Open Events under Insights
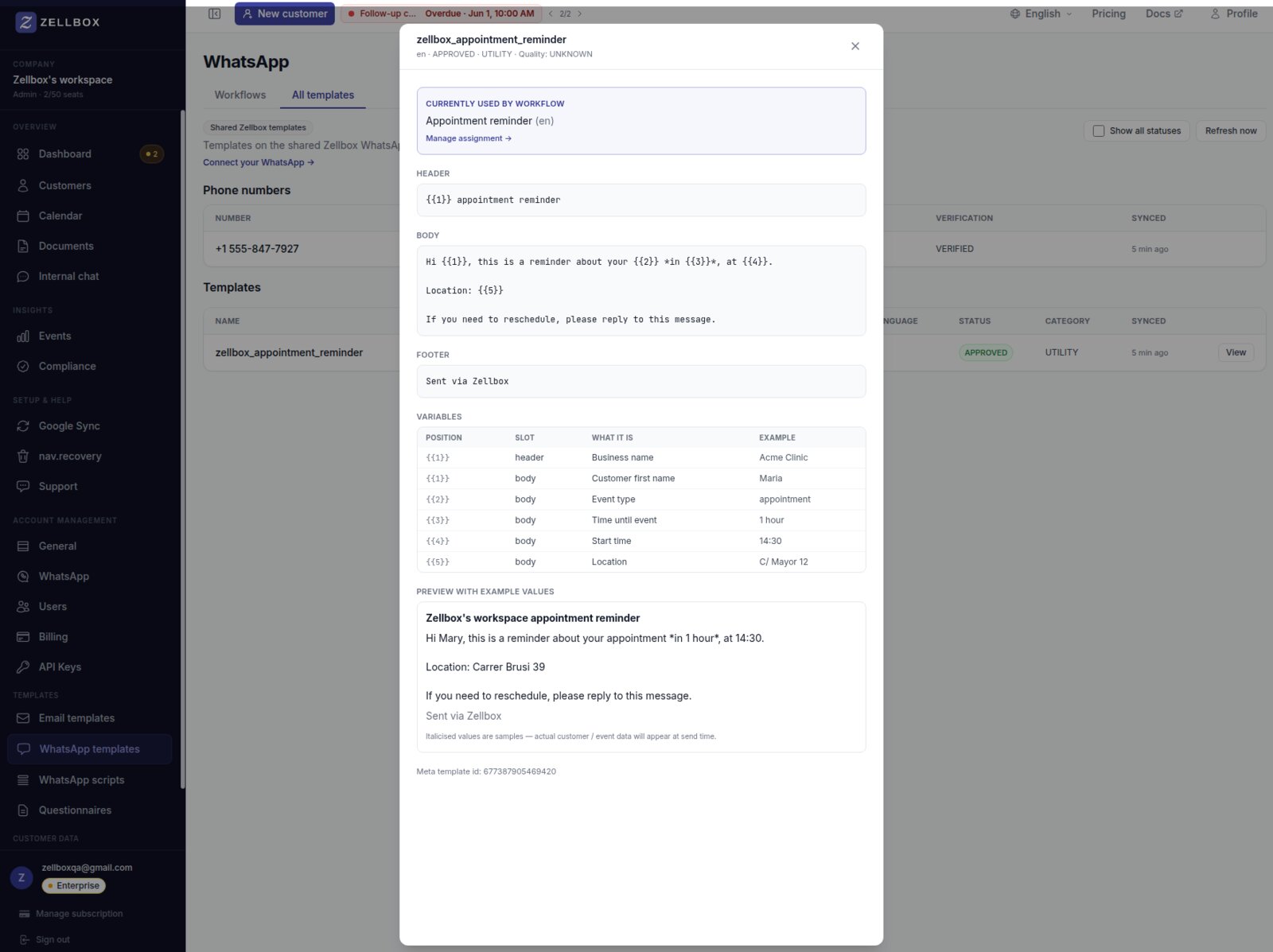The height and width of the screenshot is (952, 1273). tap(55, 336)
